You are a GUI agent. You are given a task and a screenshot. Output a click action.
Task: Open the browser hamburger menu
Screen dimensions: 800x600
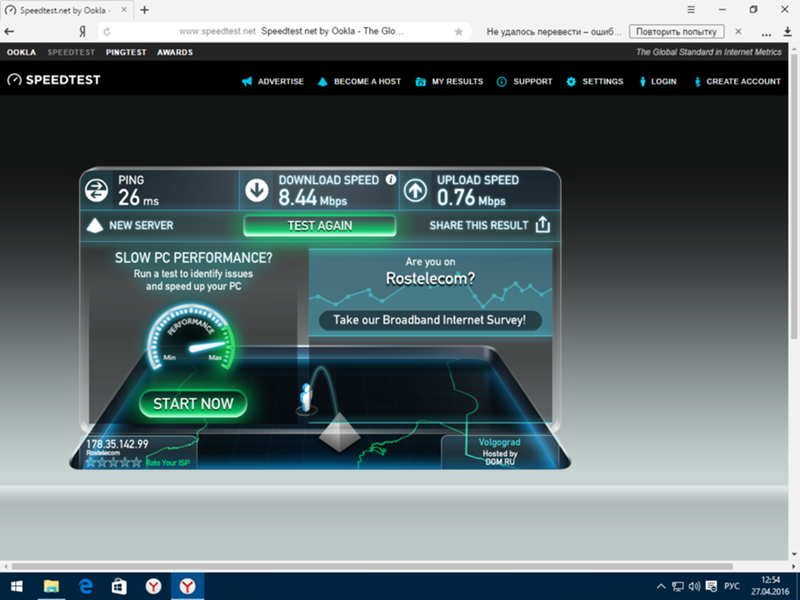(x=691, y=10)
